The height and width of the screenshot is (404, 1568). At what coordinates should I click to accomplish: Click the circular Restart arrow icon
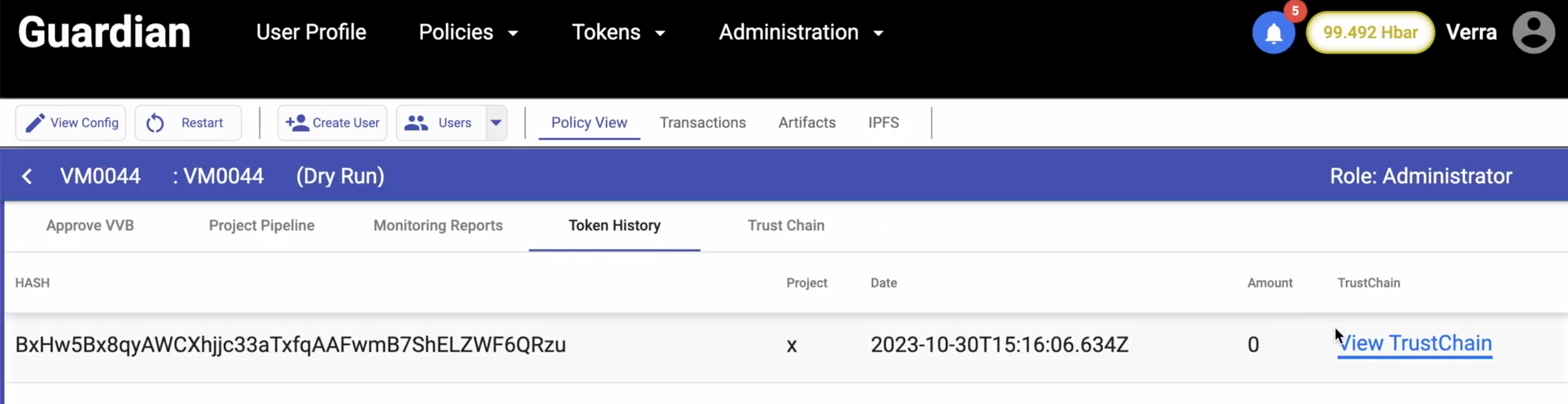click(x=155, y=122)
